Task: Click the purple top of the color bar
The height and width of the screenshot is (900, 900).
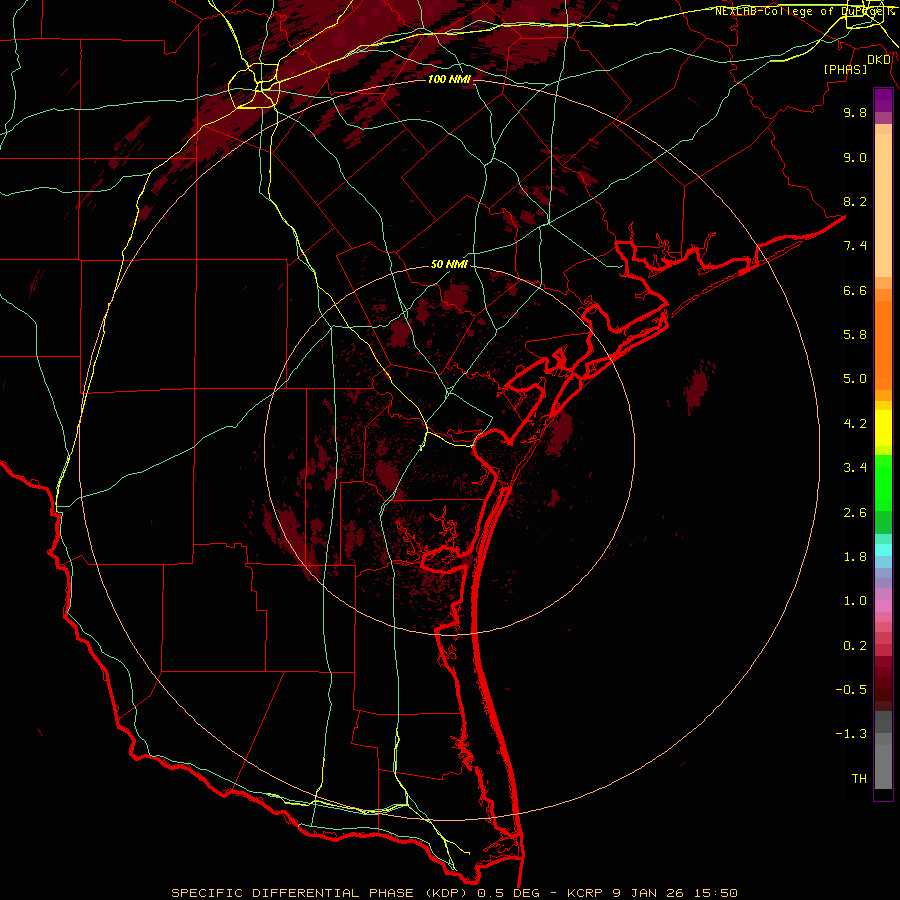Action: point(883,100)
